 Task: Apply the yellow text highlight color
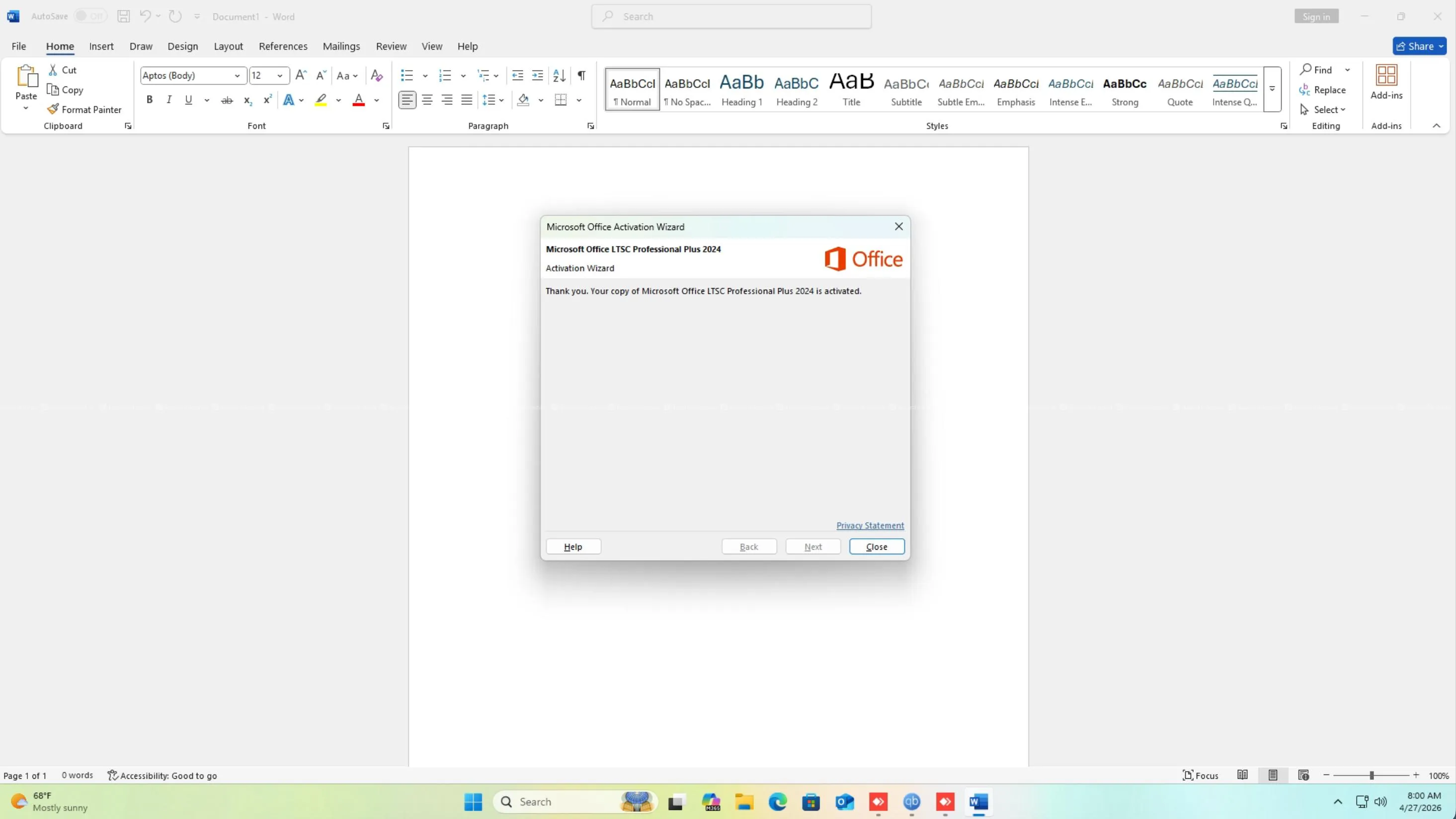321,100
